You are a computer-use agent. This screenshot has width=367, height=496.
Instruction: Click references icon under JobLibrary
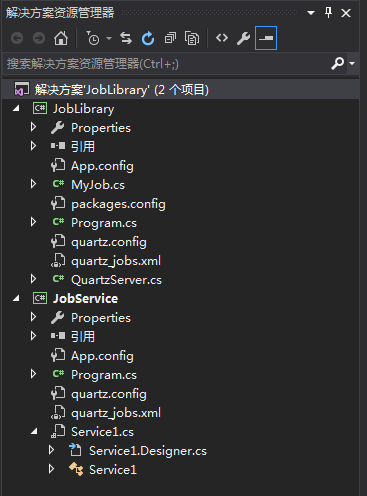58,146
